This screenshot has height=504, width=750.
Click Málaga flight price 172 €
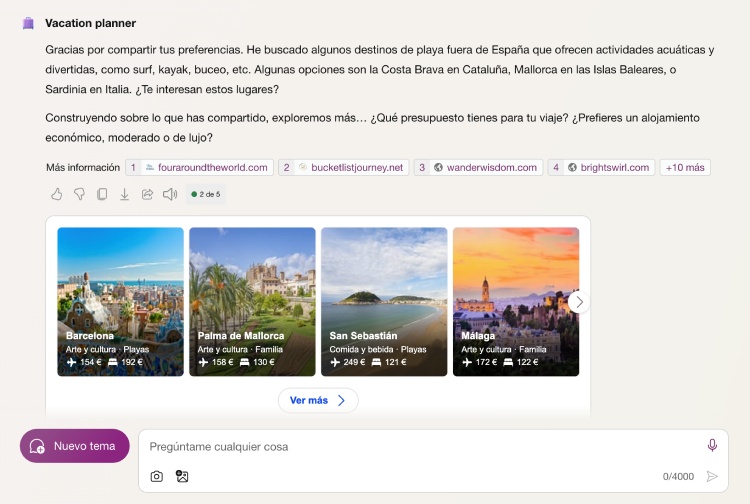(479, 362)
